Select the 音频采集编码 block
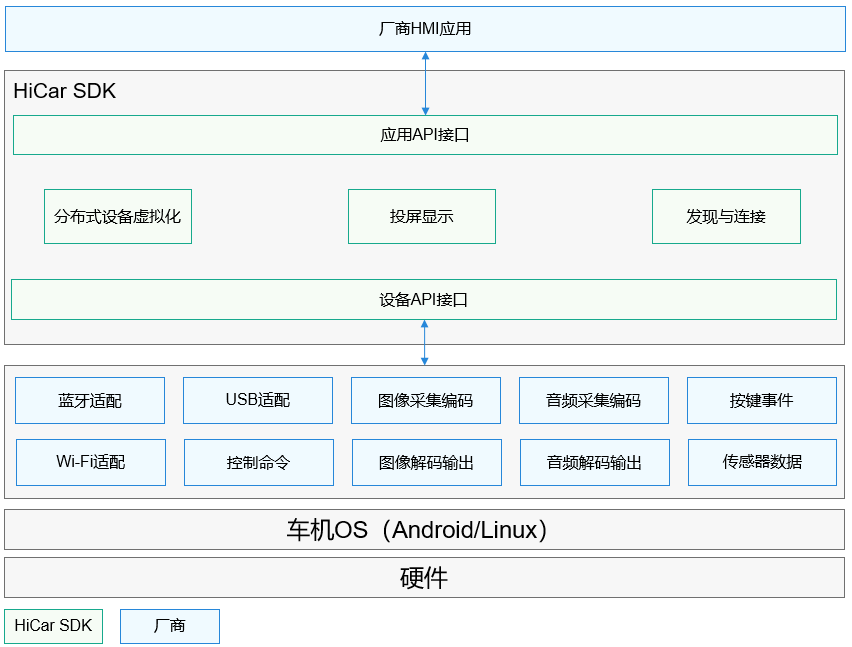 coord(594,401)
